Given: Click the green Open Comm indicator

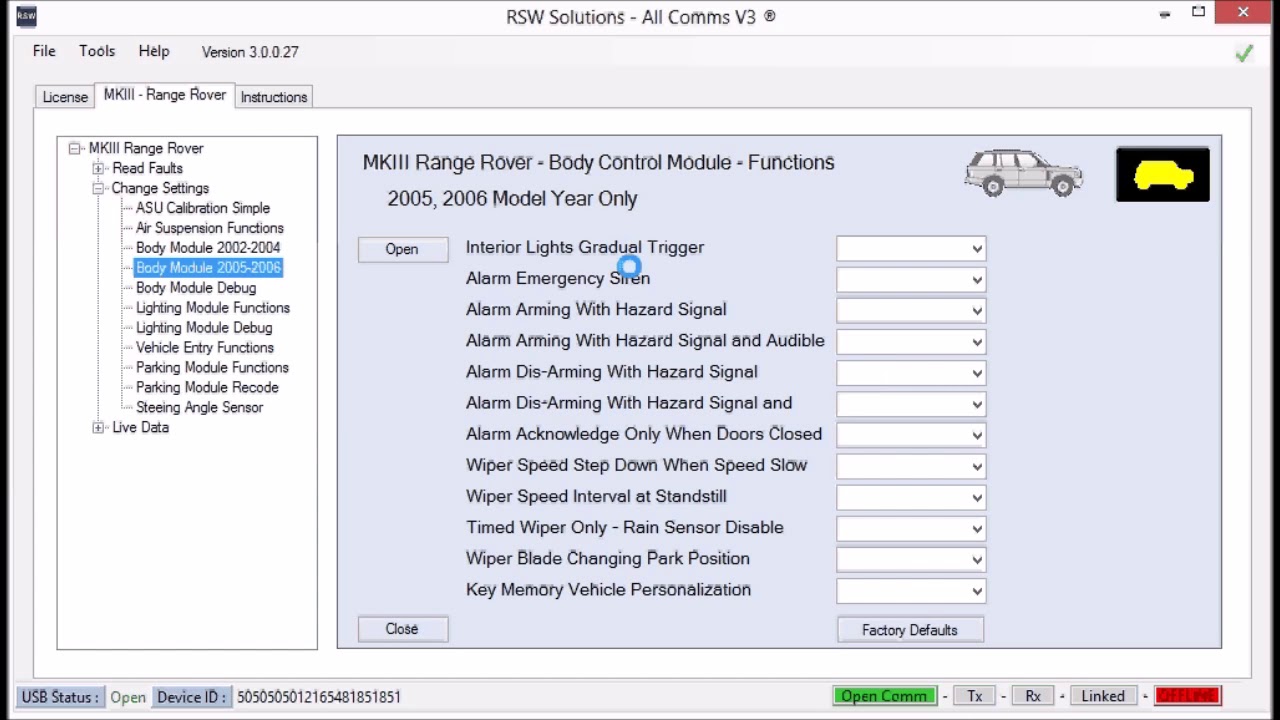Looking at the screenshot, I should pyautogui.click(x=884, y=696).
